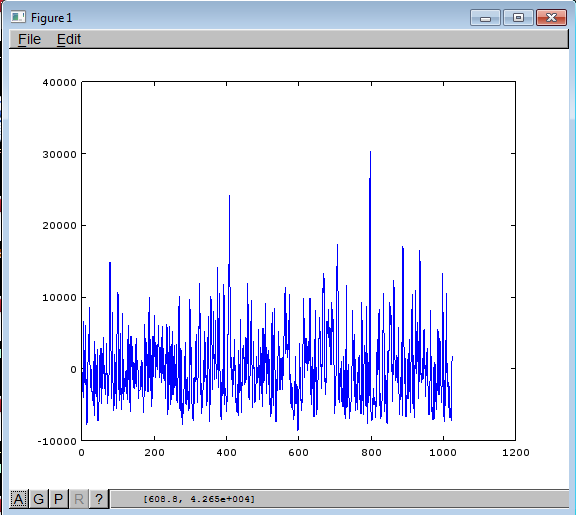Click the coordinates readout in the status bar
This screenshot has height=515, width=576.
click(199, 499)
